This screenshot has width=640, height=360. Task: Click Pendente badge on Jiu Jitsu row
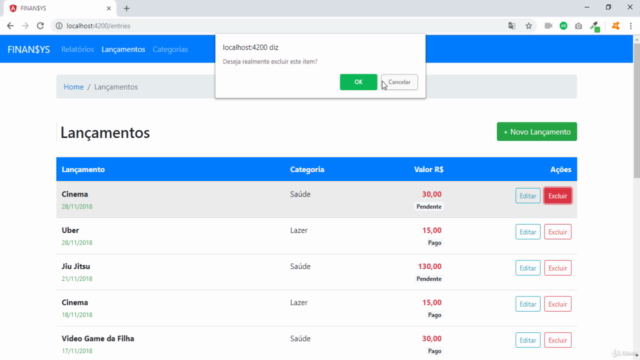pyautogui.click(x=429, y=279)
